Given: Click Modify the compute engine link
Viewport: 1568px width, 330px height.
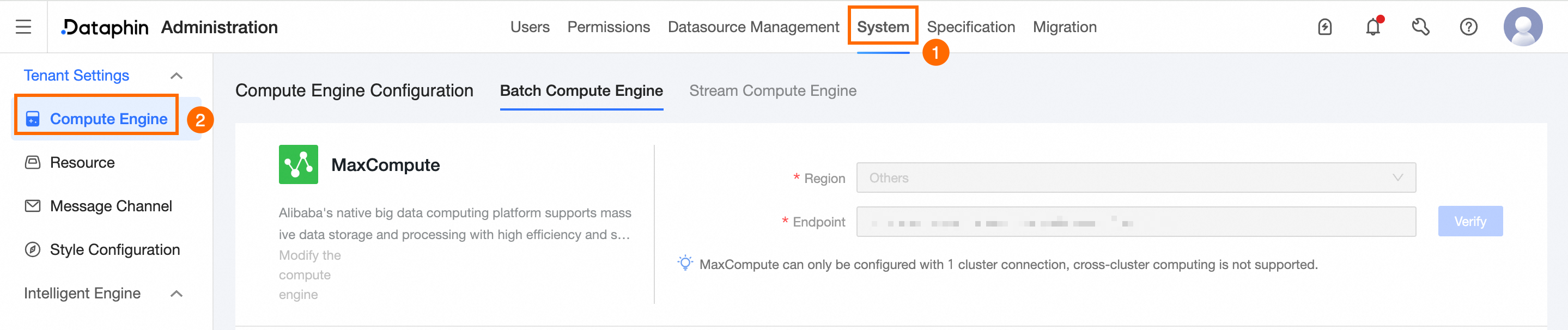Looking at the screenshot, I should (x=309, y=274).
